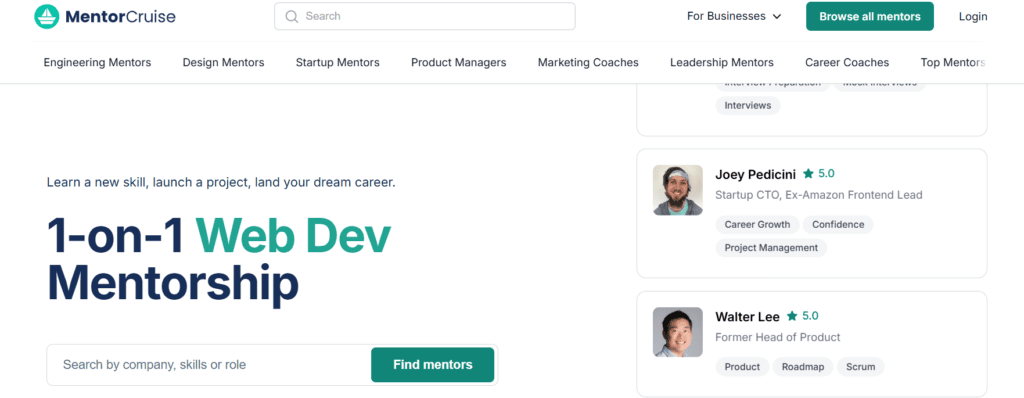Open the Marketing Coaches menu item
1024x398 pixels.
588,63
